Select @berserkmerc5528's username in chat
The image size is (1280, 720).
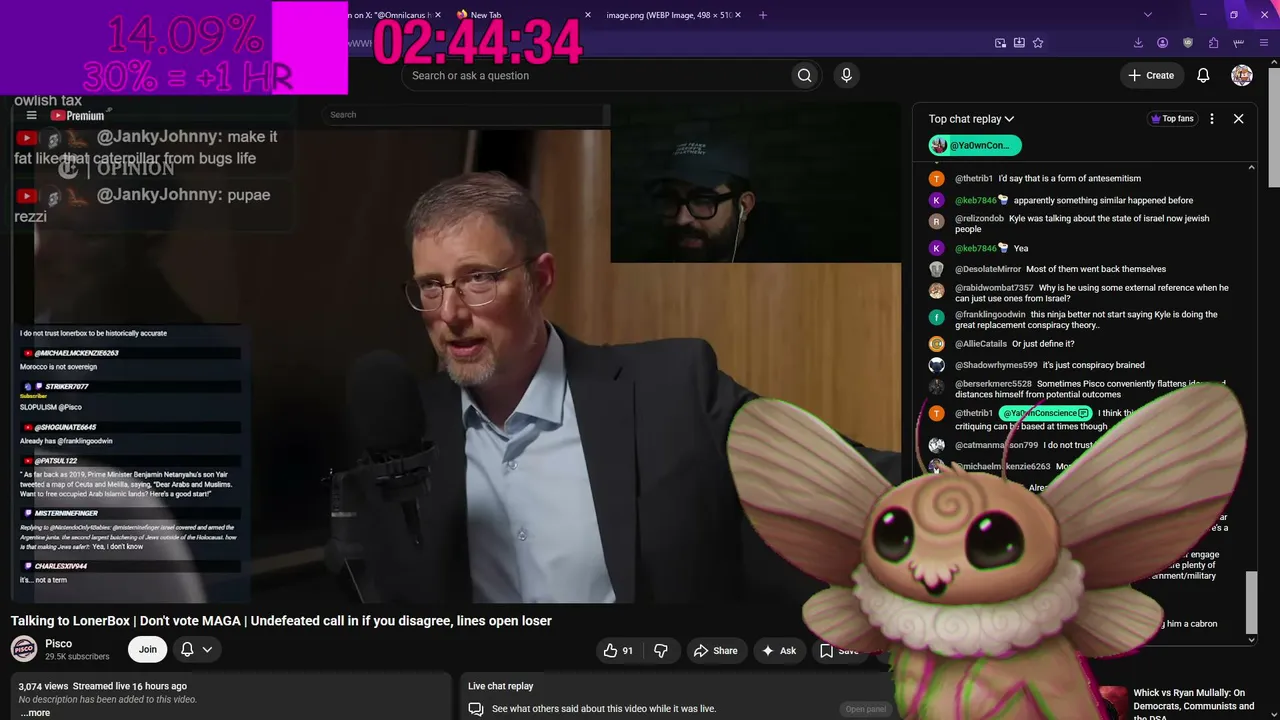pos(993,384)
